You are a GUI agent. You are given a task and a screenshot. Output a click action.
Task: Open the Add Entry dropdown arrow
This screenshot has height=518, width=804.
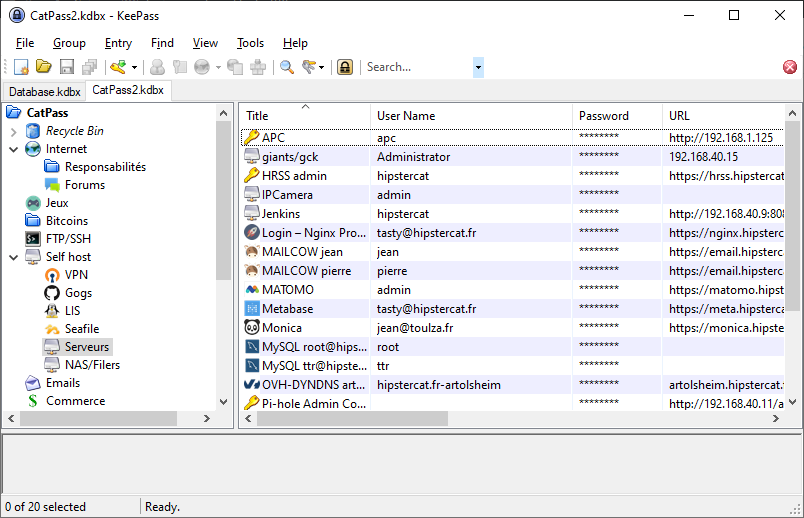[x=134, y=67]
